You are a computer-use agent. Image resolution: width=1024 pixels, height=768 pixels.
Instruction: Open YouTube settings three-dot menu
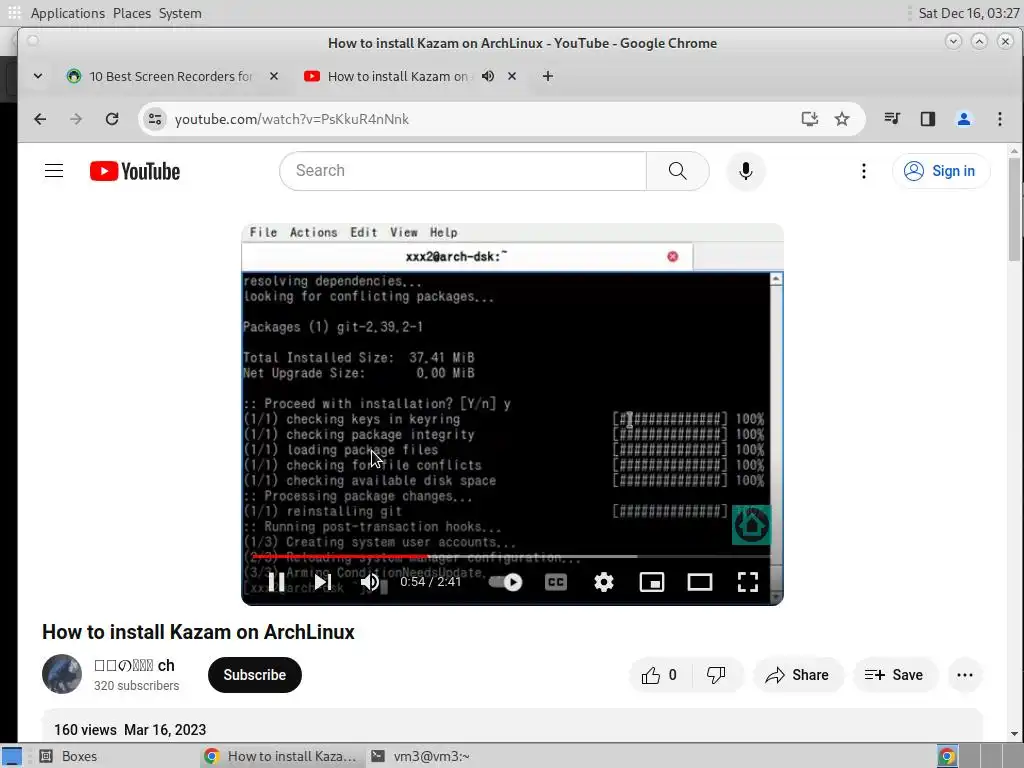tap(863, 171)
